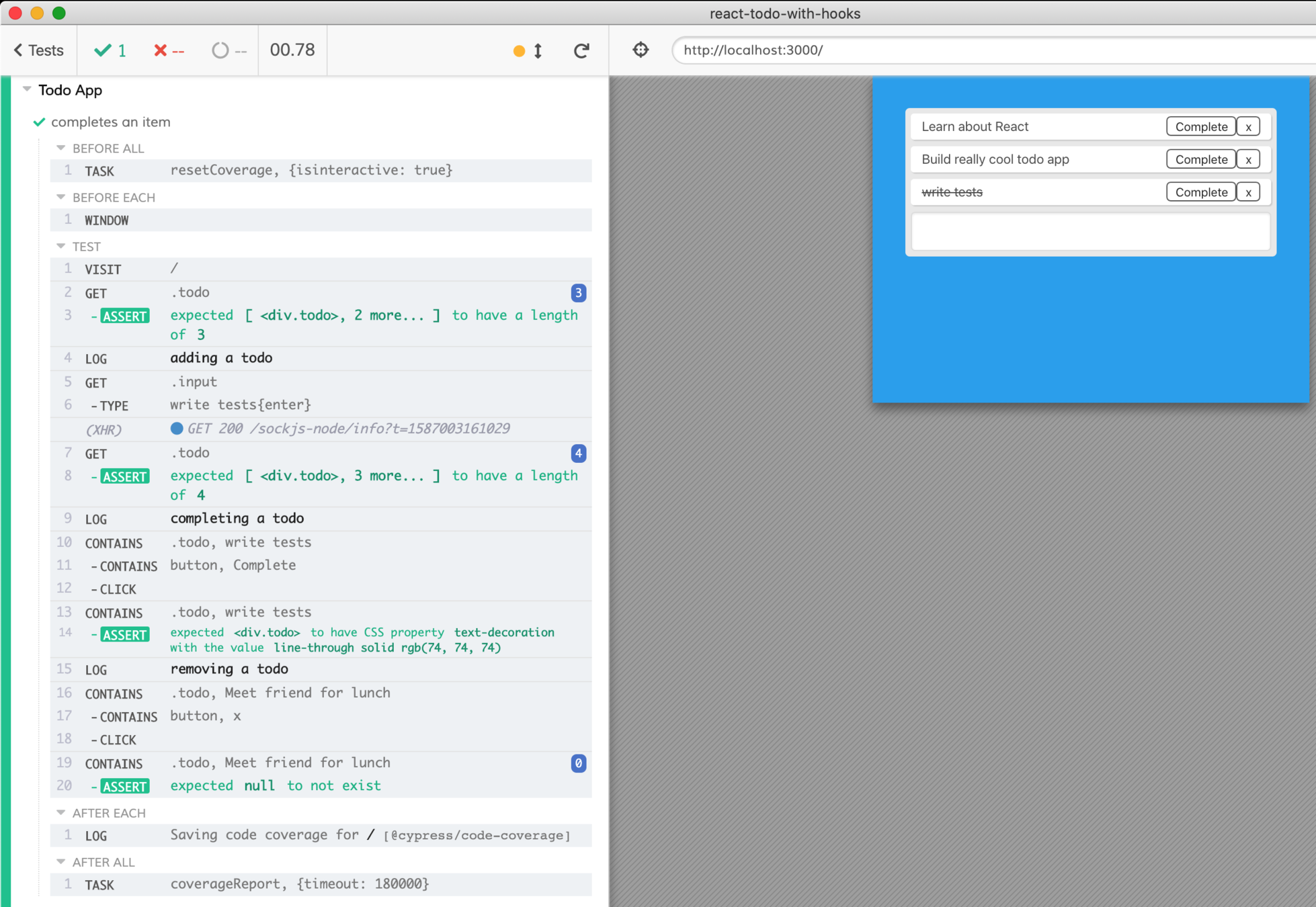
Task: Click the passed tests checkmark counter
Action: tap(110, 50)
